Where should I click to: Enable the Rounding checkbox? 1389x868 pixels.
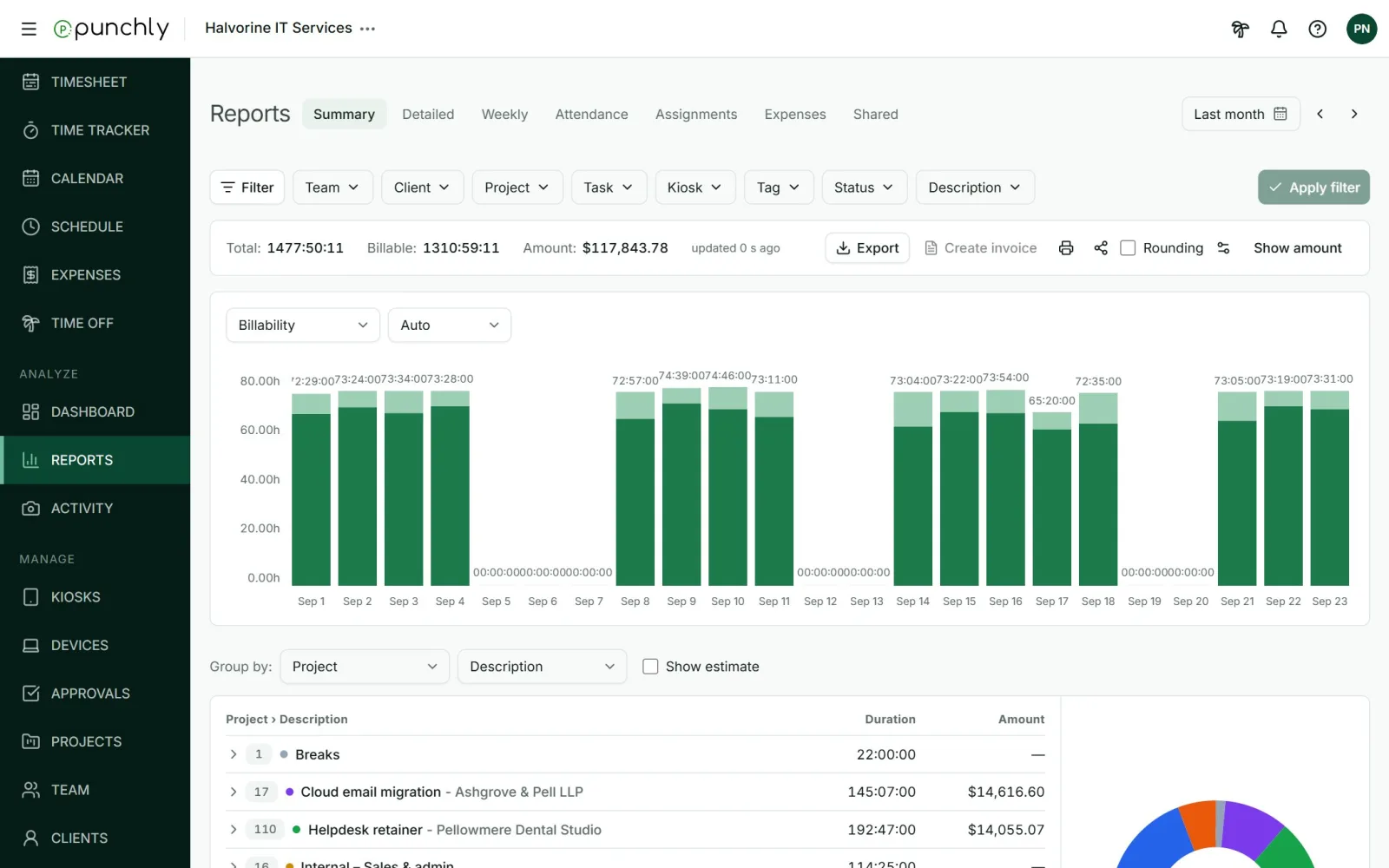[1128, 248]
